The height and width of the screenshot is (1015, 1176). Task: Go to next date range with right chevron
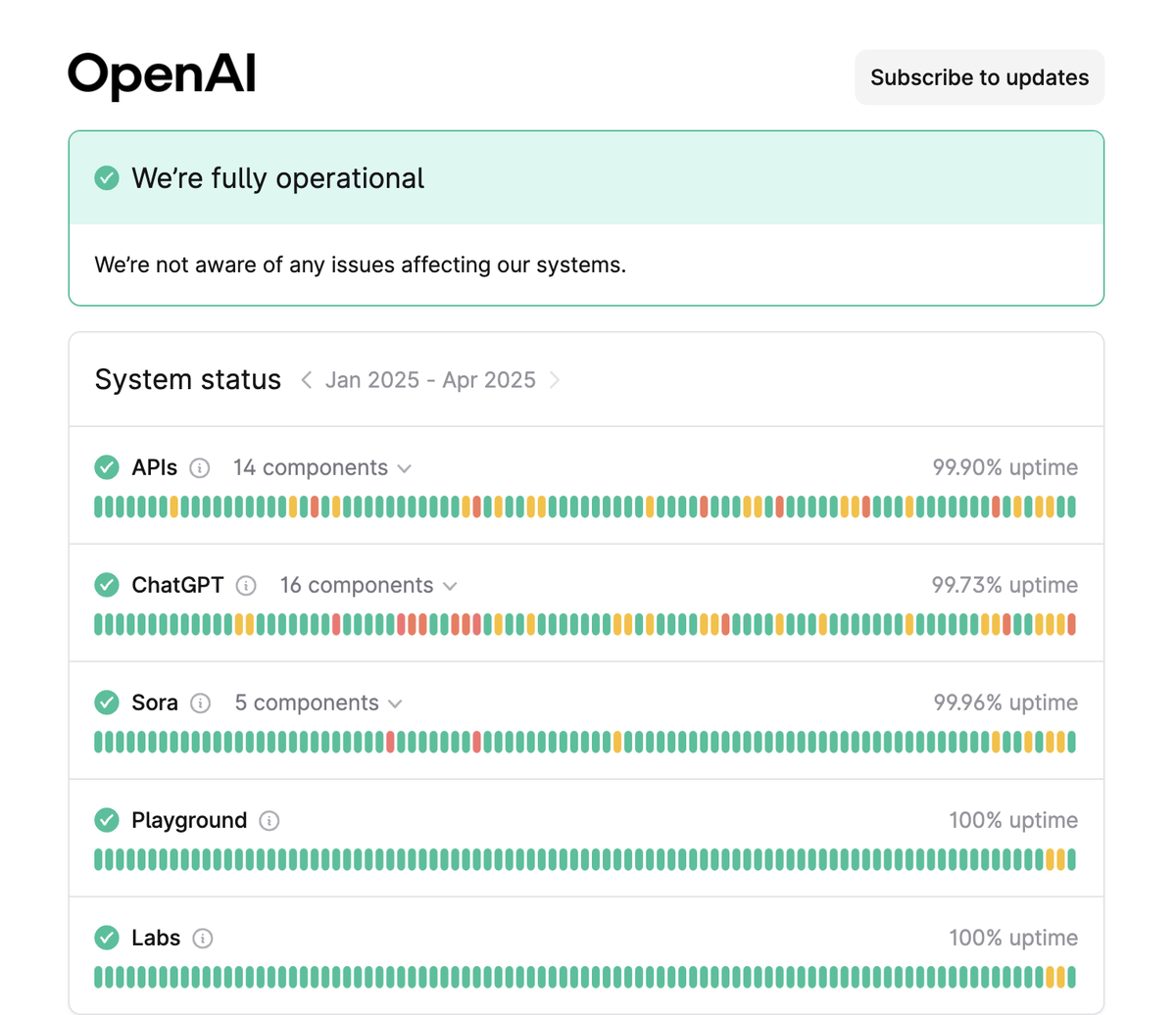coord(555,380)
